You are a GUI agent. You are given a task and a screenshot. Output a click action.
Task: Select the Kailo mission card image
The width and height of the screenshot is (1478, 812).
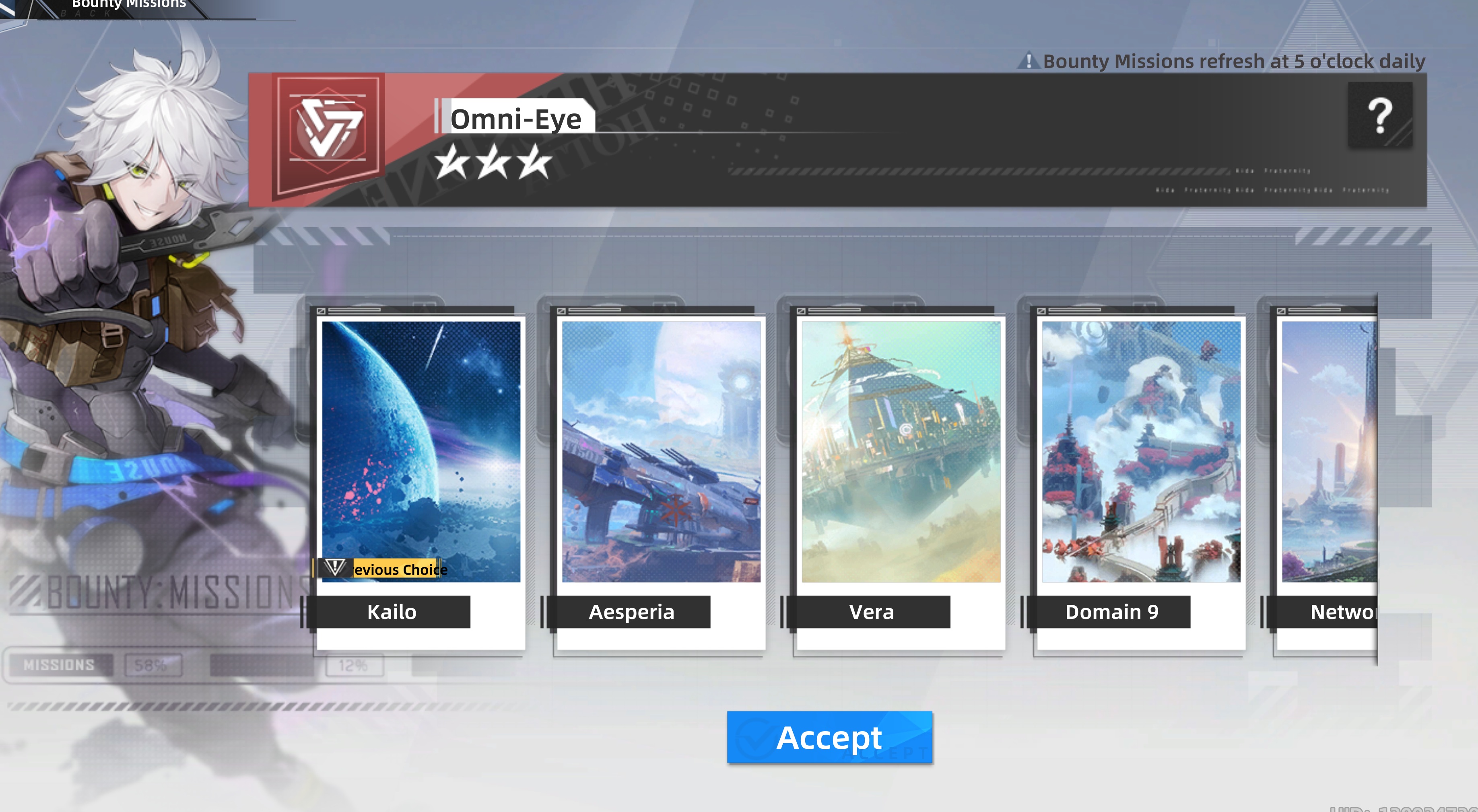[421, 451]
